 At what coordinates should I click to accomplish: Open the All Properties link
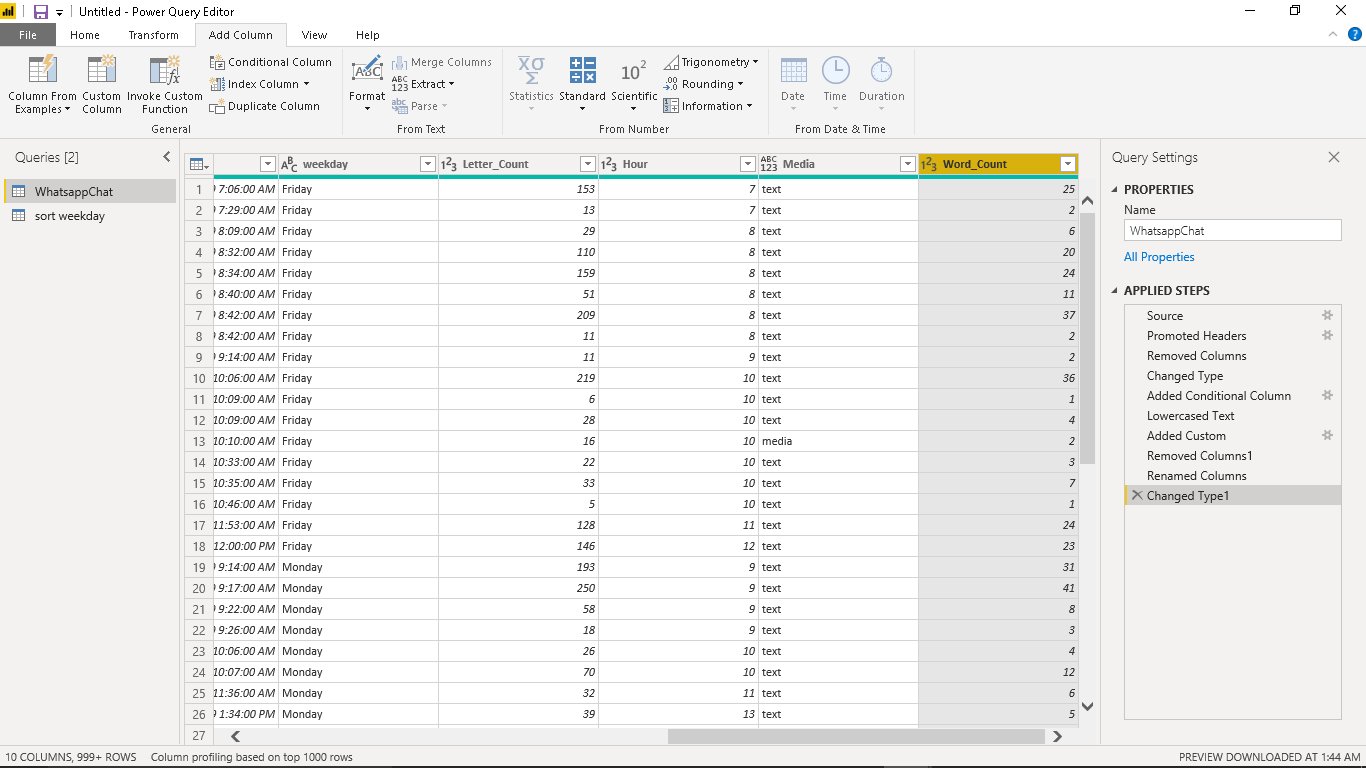(1159, 257)
